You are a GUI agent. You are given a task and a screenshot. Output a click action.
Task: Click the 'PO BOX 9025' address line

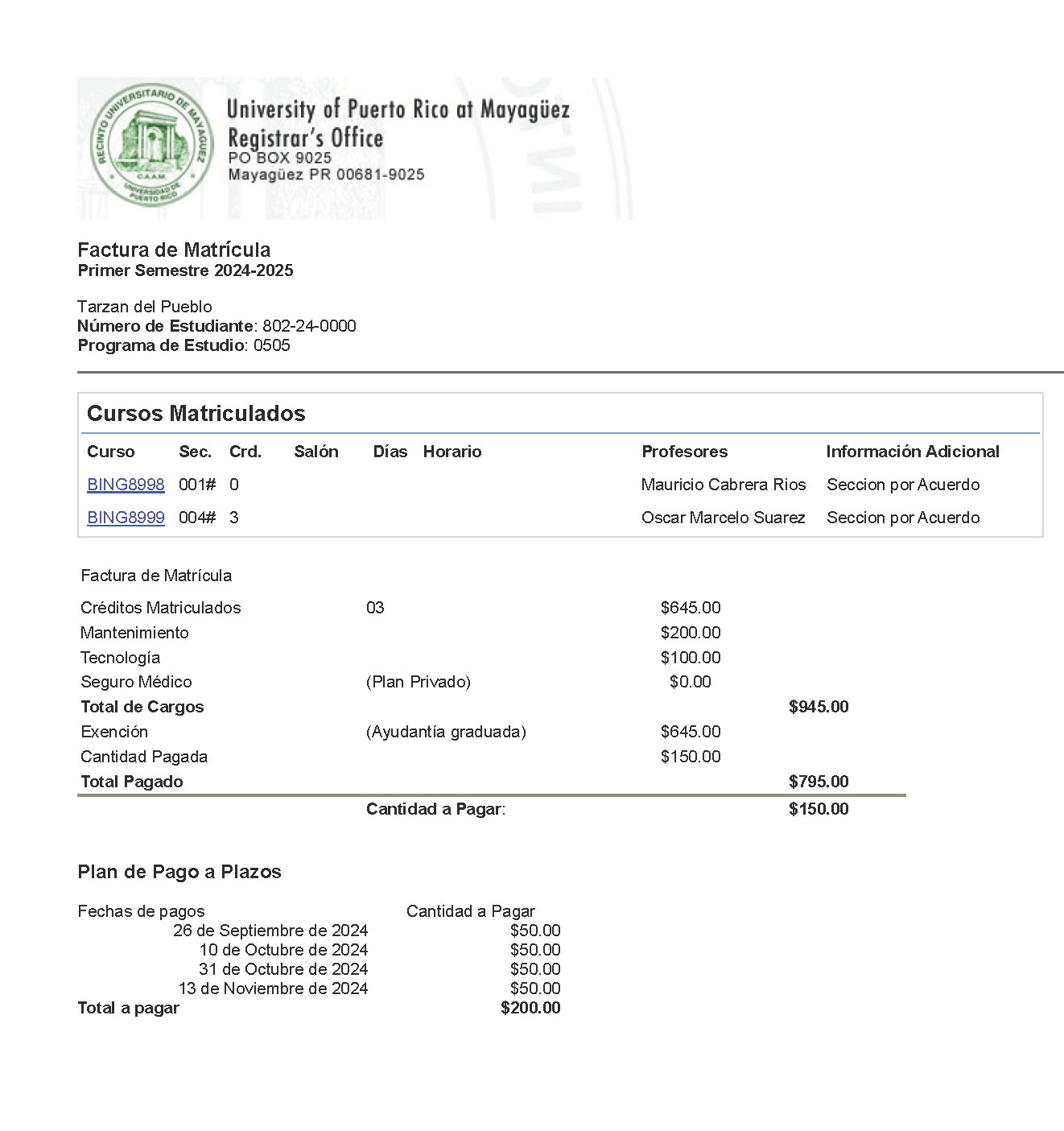tap(279, 158)
